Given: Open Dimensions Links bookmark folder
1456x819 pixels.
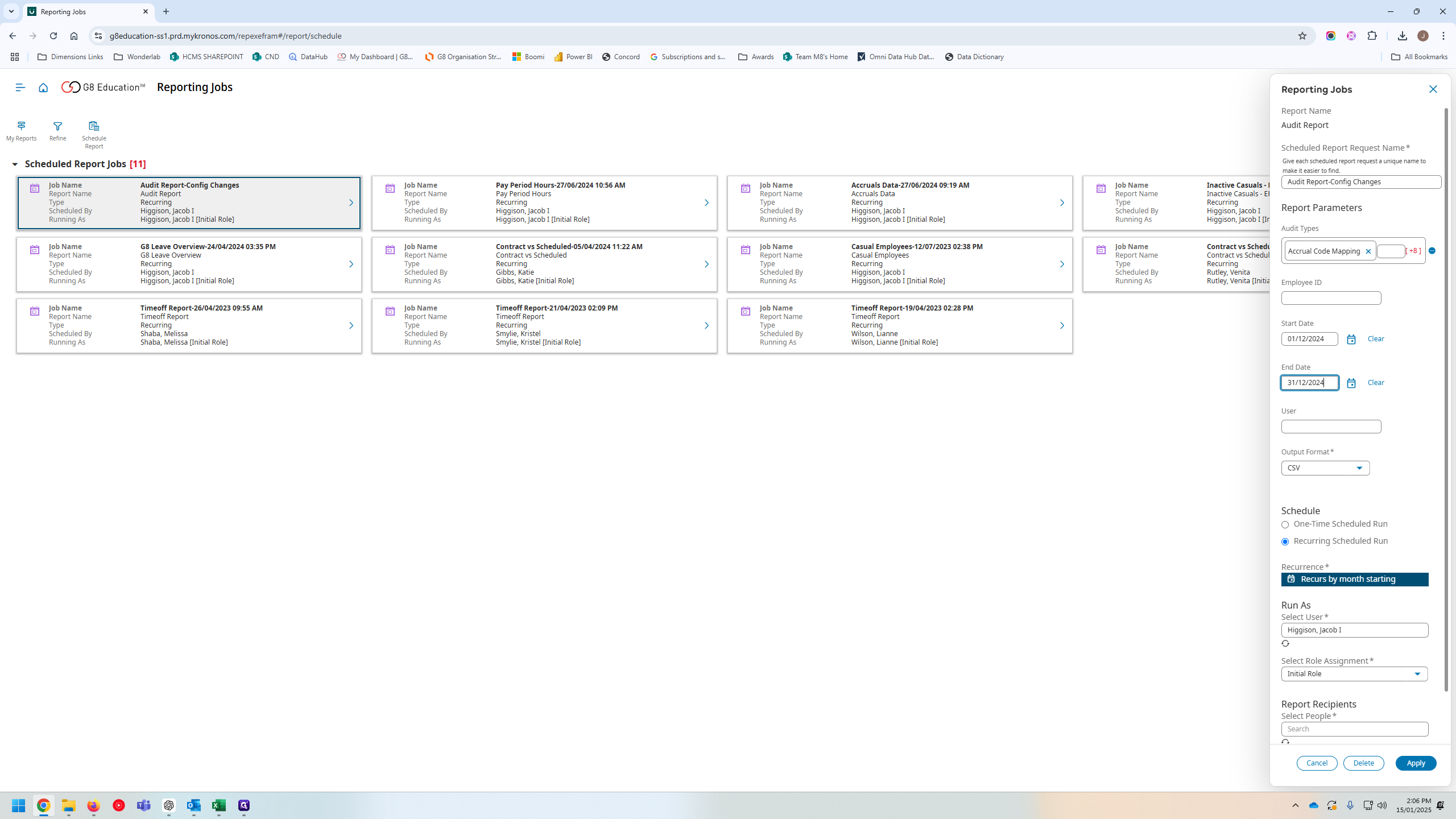Looking at the screenshot, I should pyautogui.click(x=71, y=57).
